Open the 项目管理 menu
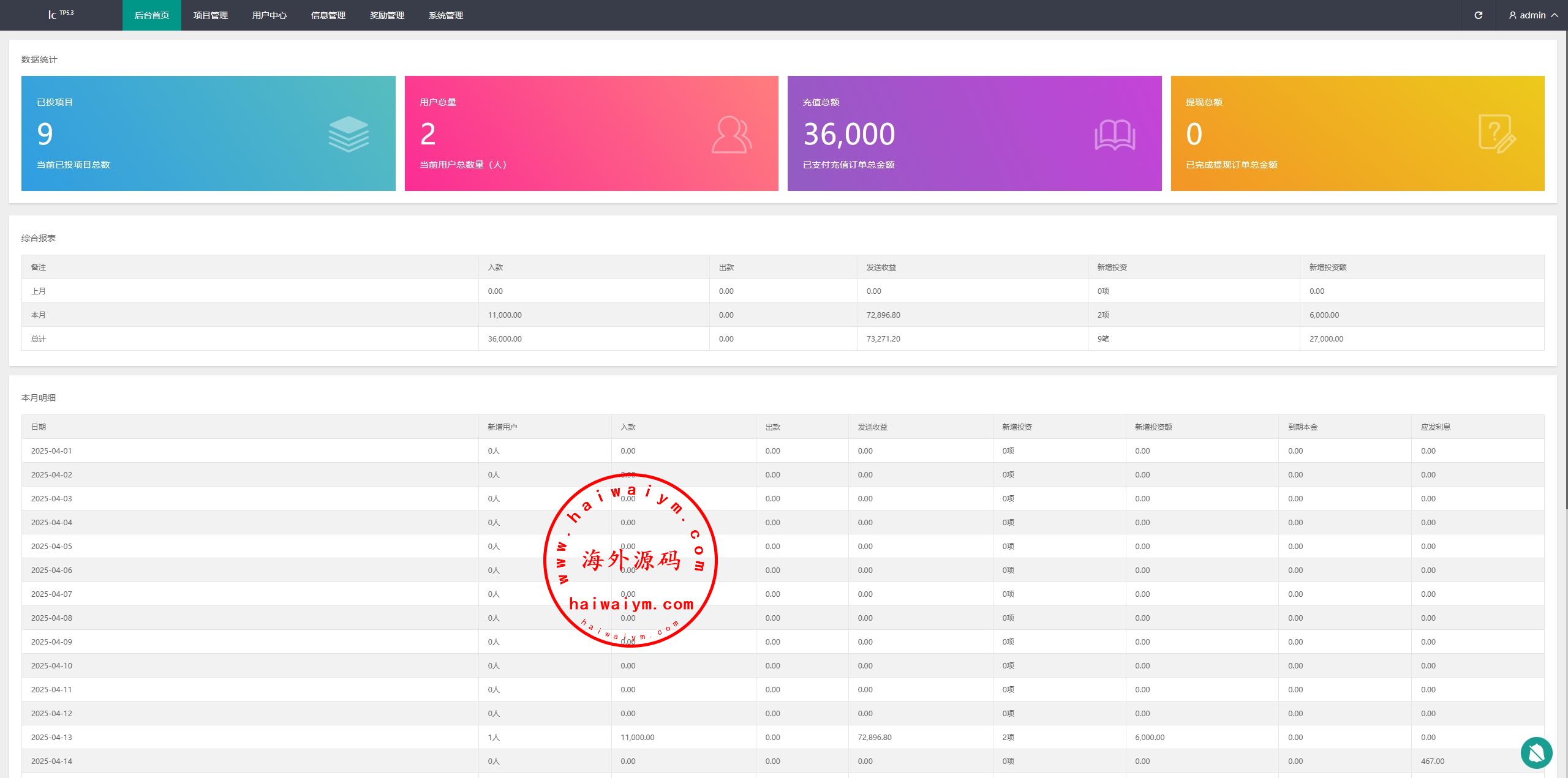 point(211,15)
